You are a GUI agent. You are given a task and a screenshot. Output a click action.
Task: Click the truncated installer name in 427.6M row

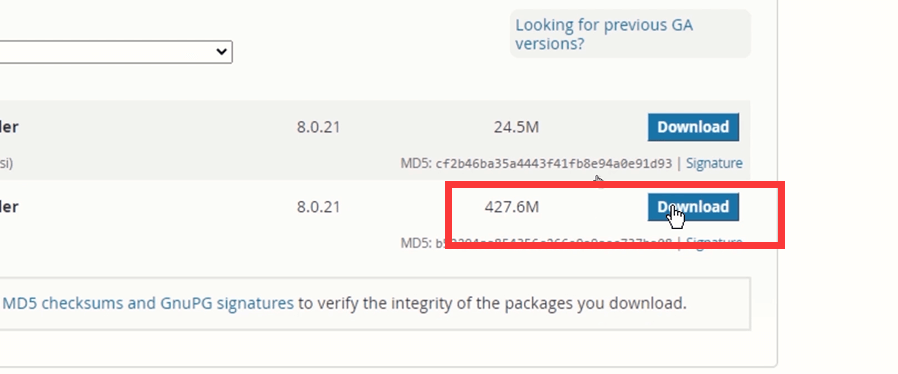click(x=9, y=207)
